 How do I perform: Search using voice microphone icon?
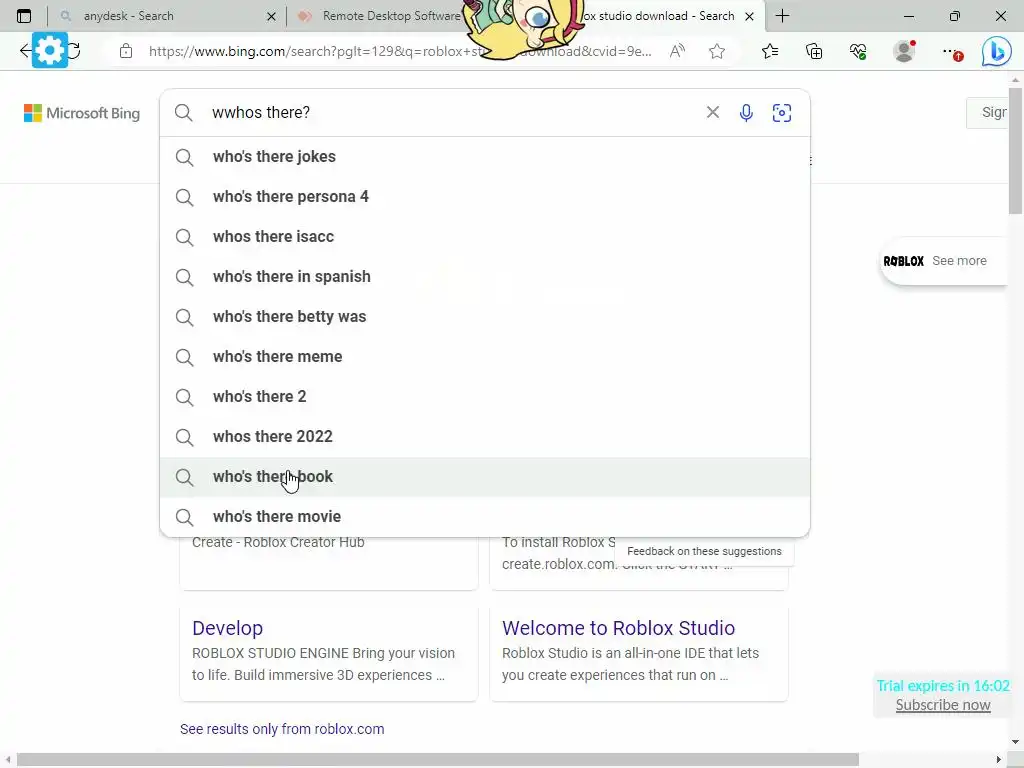746,112
